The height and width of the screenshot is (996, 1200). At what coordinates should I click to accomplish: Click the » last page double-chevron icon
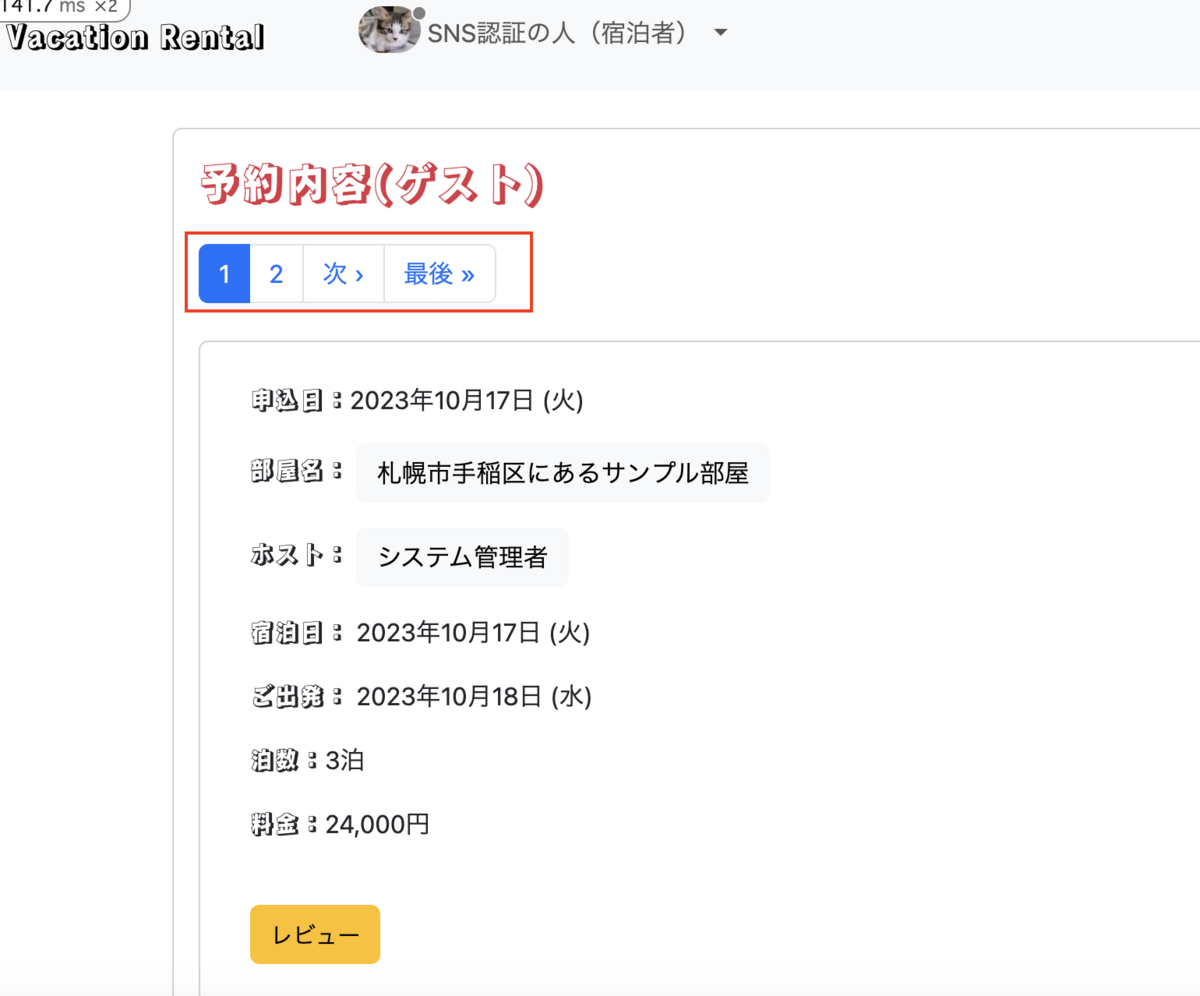tap(466, 273)
